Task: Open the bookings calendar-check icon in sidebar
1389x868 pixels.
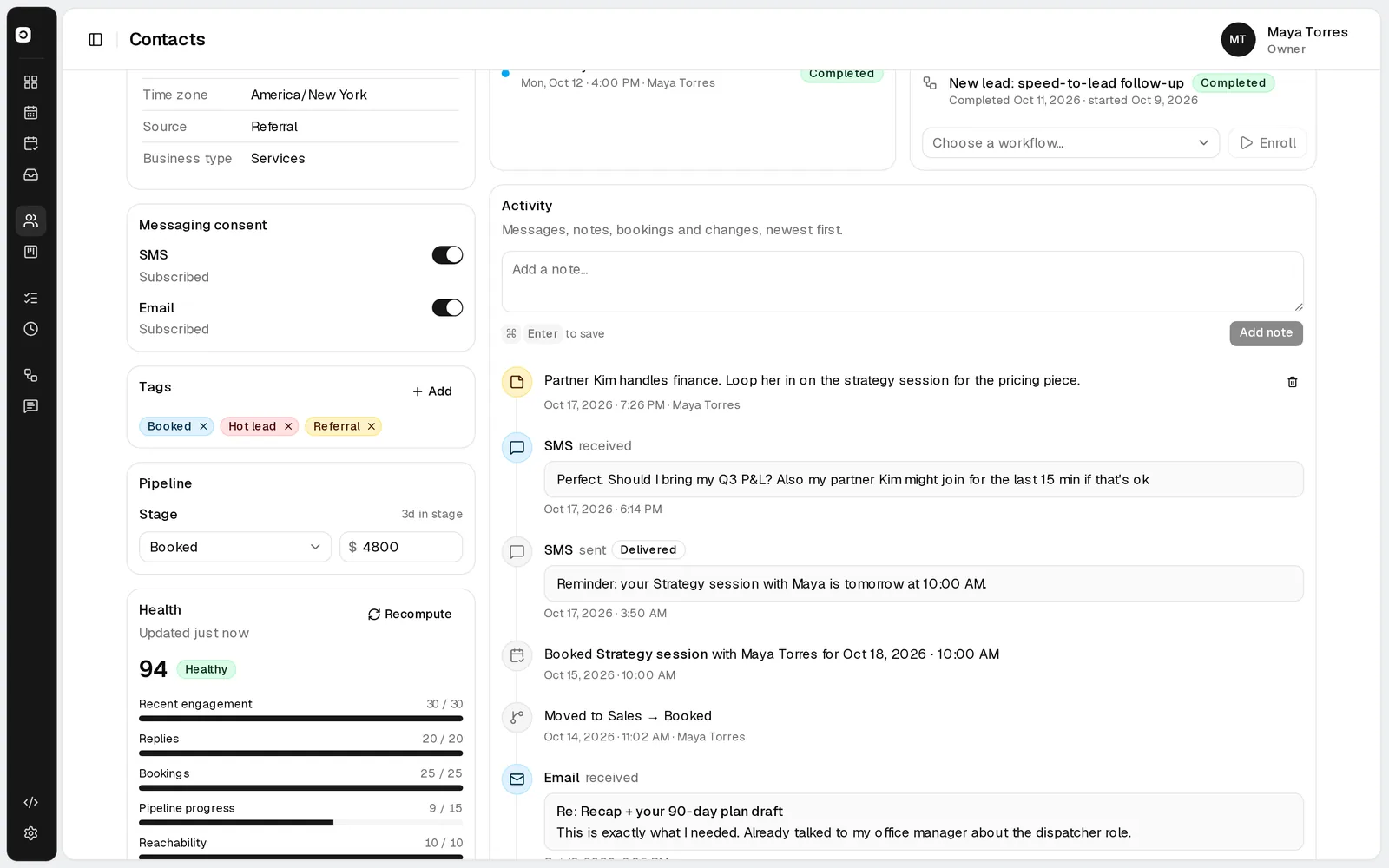Action: (x=31, y=143)
